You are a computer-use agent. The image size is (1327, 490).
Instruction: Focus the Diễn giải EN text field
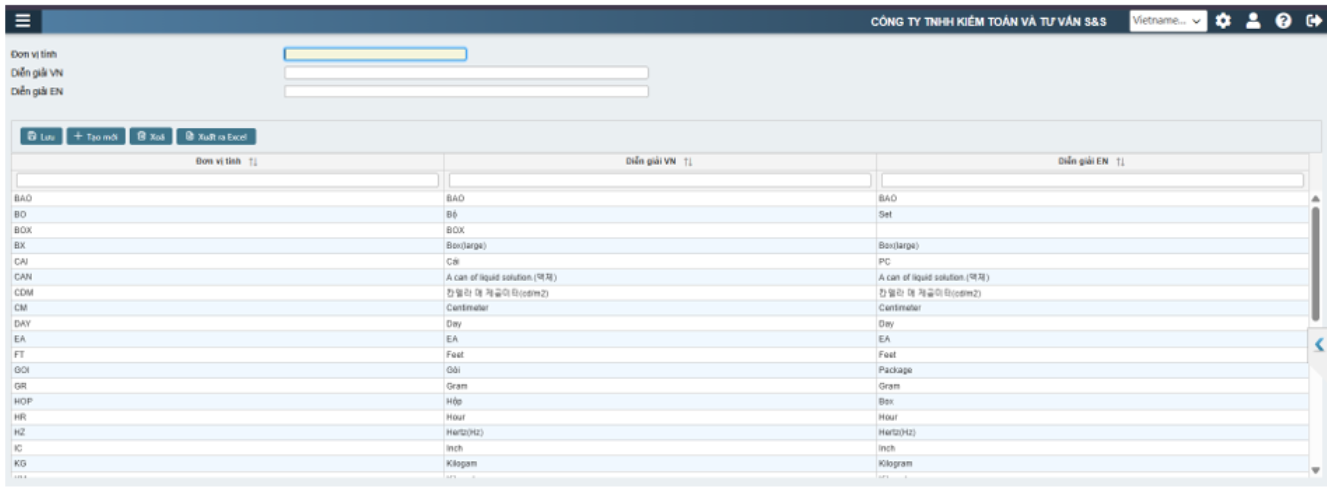466,92
